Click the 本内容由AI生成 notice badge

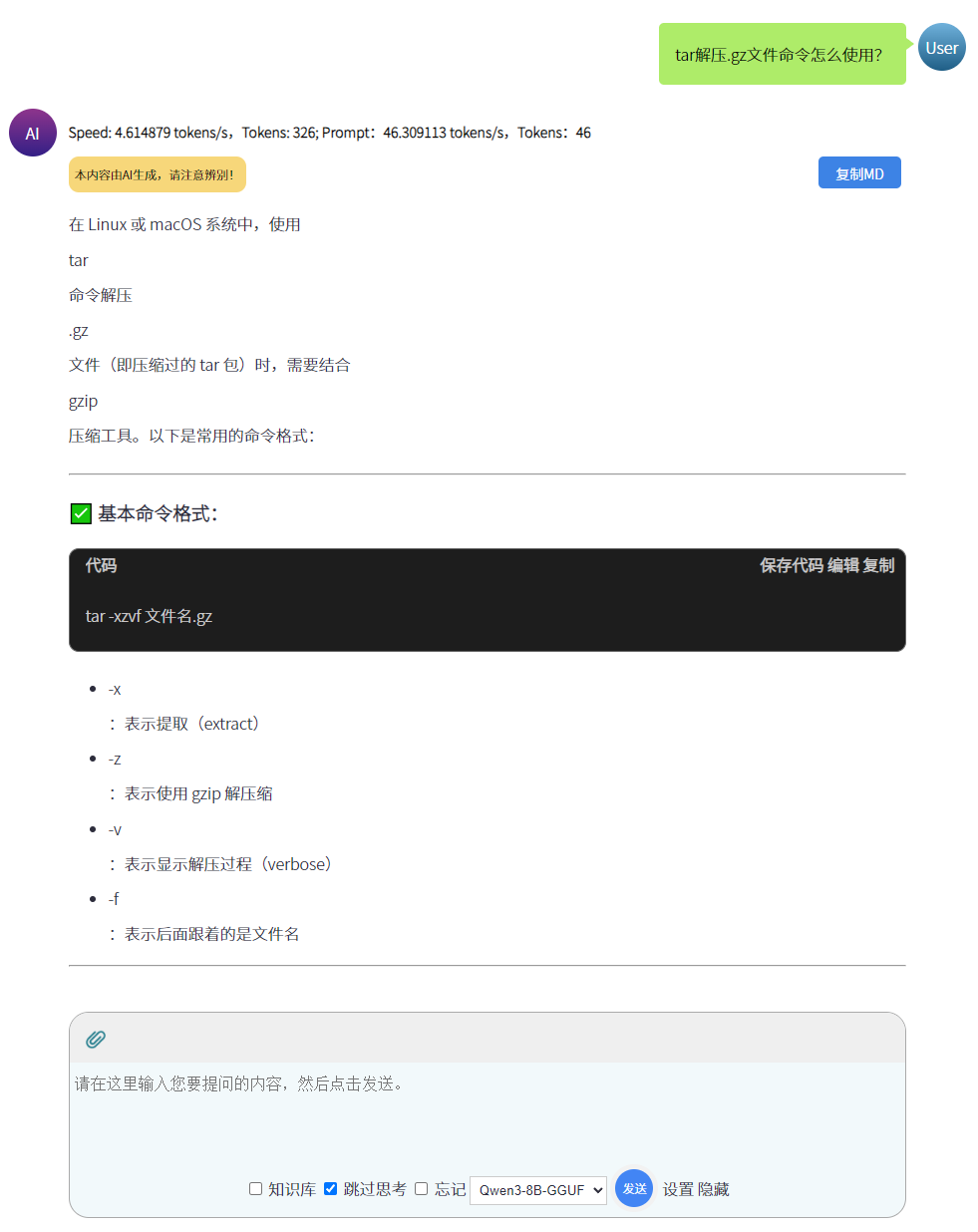click(158, 174)
